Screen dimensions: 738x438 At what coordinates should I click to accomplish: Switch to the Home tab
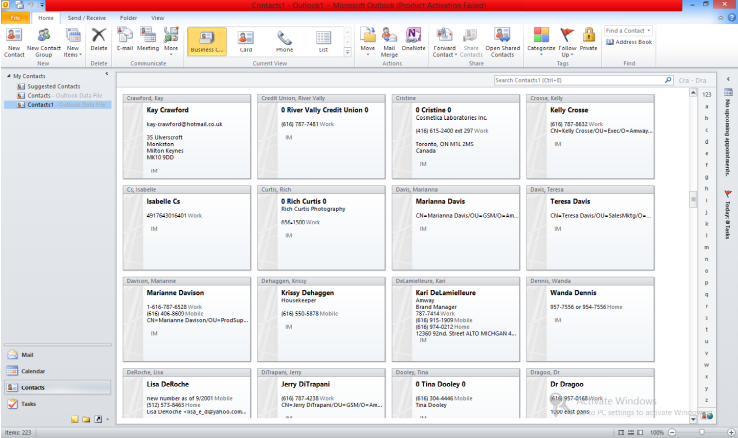[46, 18]
